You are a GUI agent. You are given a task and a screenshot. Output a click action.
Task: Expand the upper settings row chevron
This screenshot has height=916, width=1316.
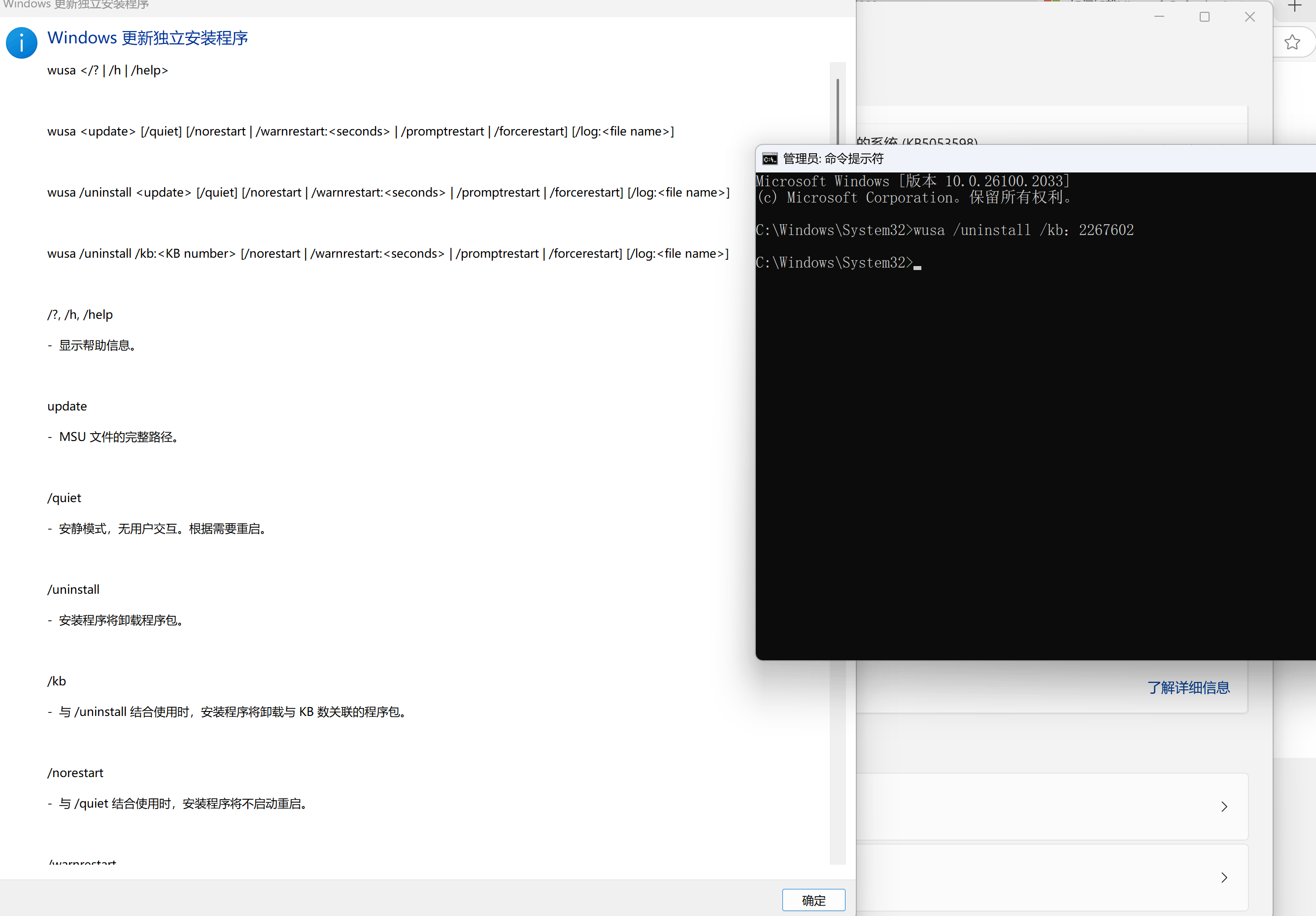click(x=1224, y=807)
